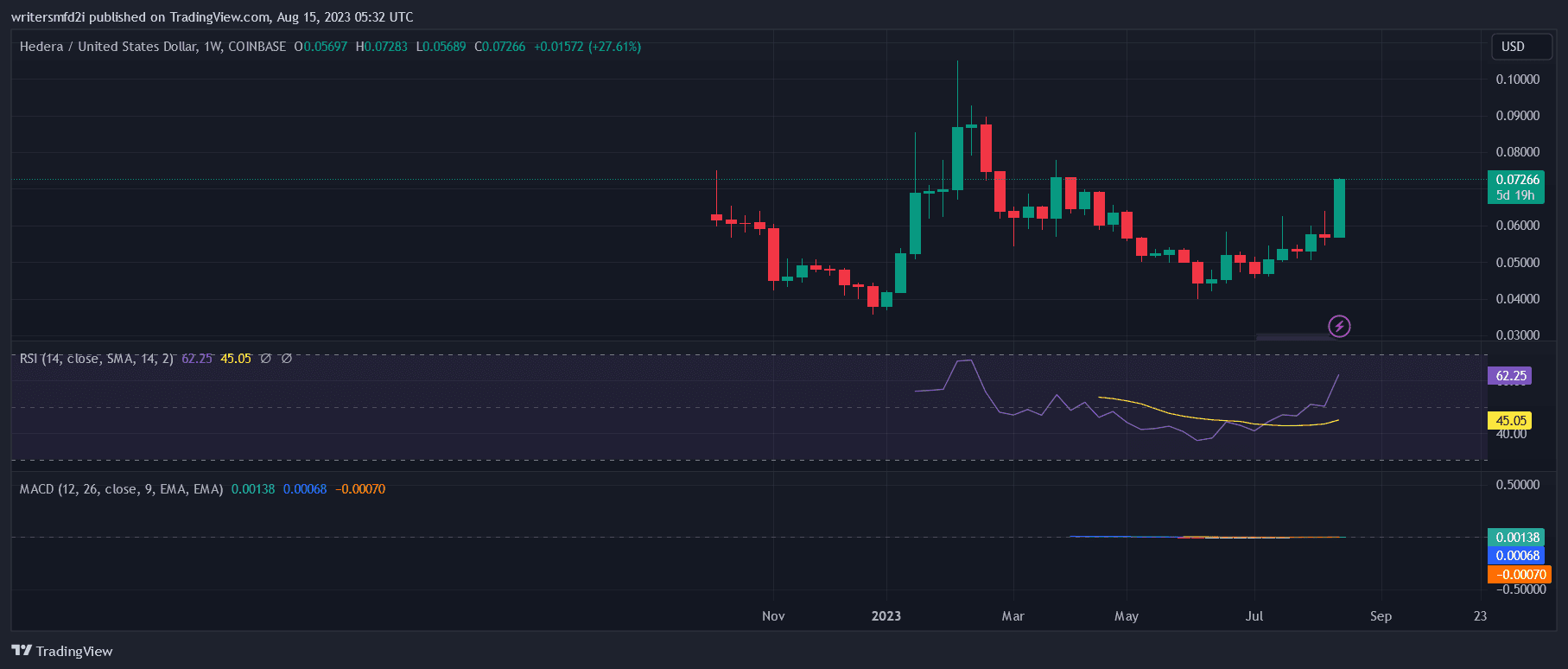Screen dimensions: 1568x669
Task: Click the MACD indicator legend title
Action: tap(121, 489)
